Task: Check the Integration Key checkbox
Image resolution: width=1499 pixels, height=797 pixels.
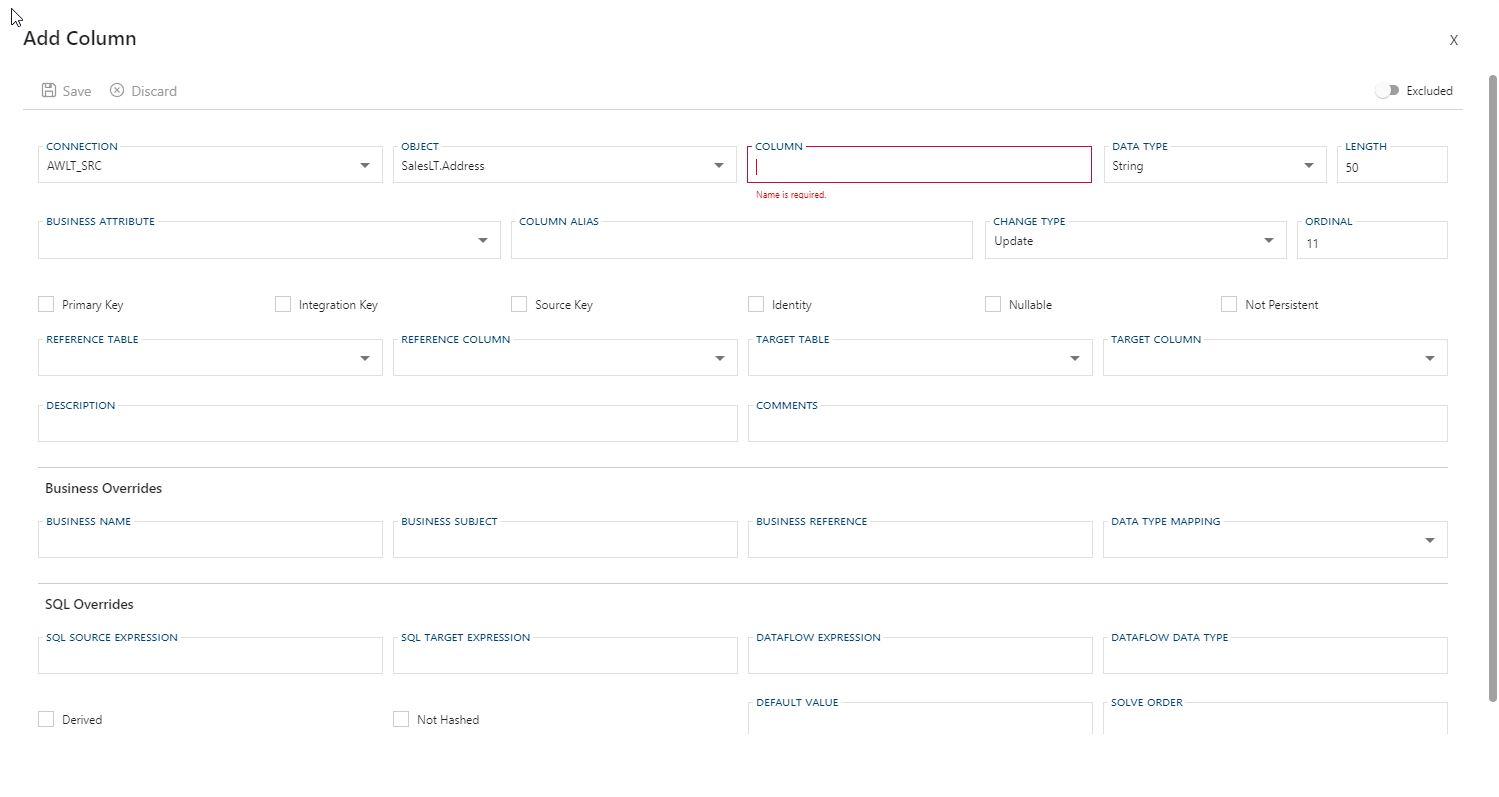Action: [282, 303]
